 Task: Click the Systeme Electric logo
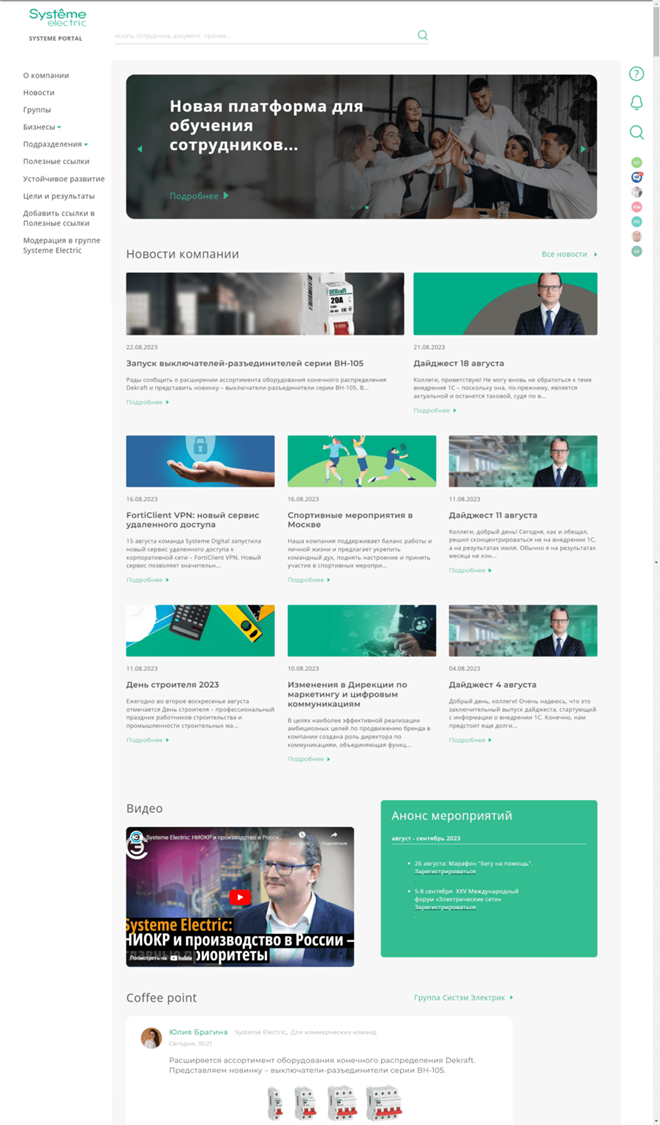[57, 17]
